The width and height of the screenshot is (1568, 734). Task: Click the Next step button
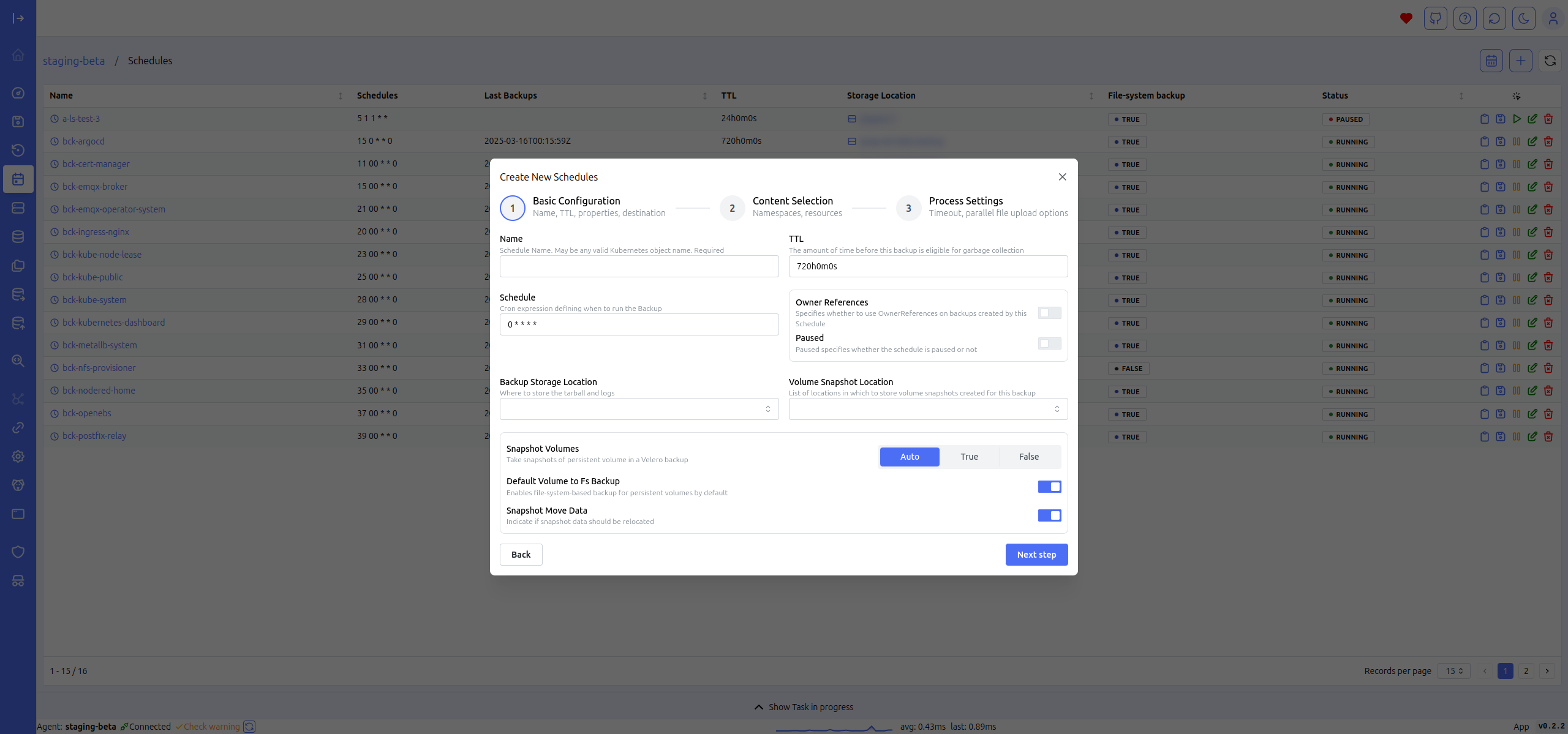(1036, 555)
